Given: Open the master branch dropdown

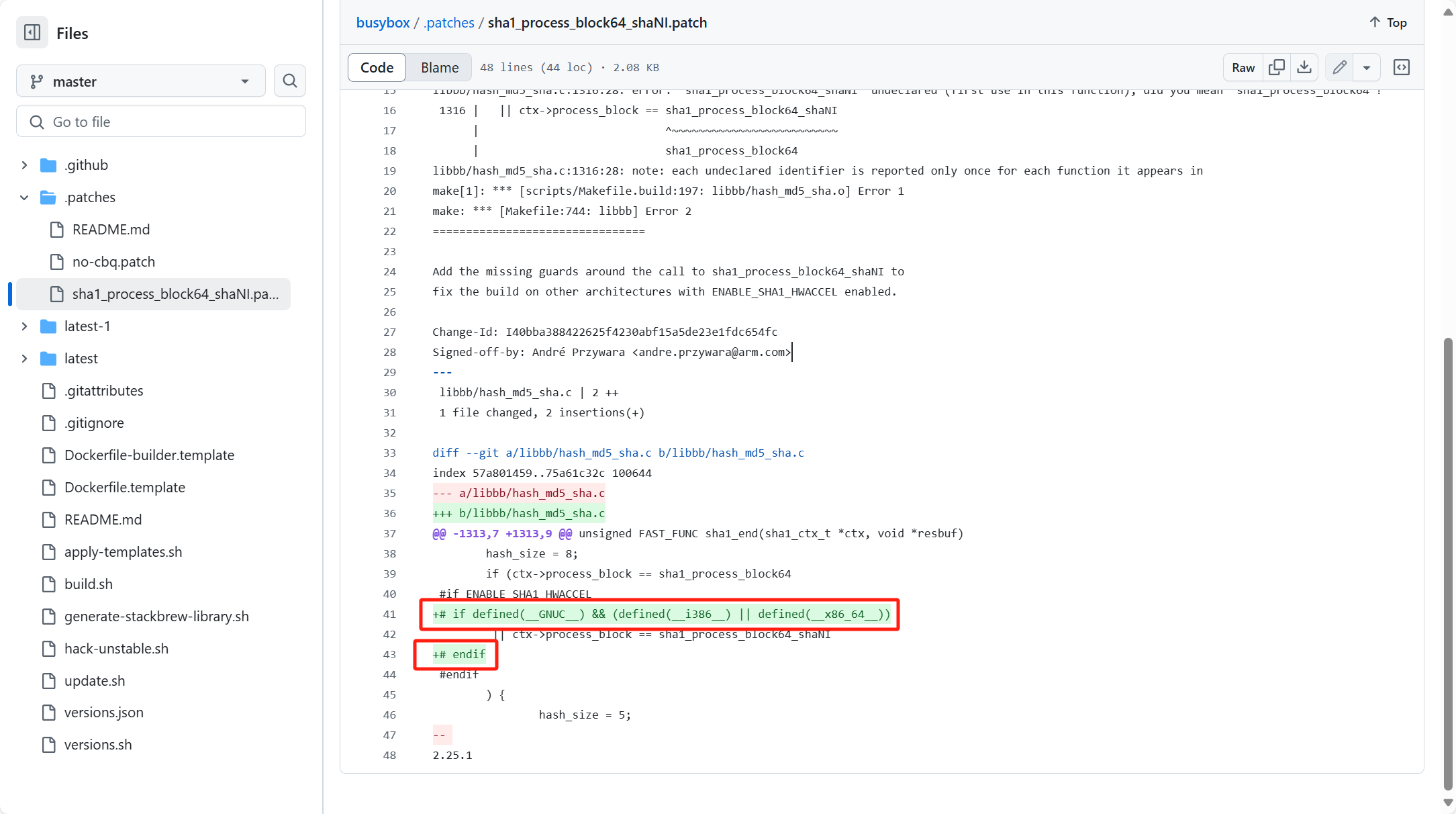Looking at the screenshot, I should [141, 81].
